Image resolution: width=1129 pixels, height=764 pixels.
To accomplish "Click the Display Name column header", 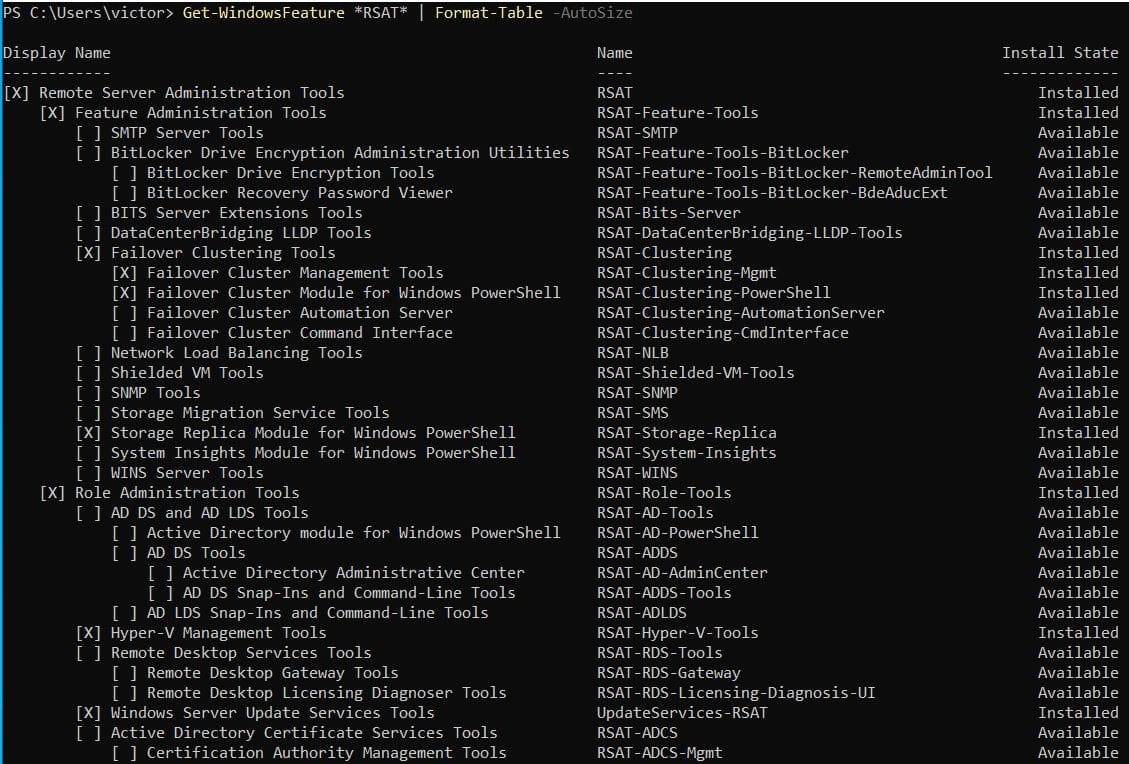I will click(x=57, y=53).
